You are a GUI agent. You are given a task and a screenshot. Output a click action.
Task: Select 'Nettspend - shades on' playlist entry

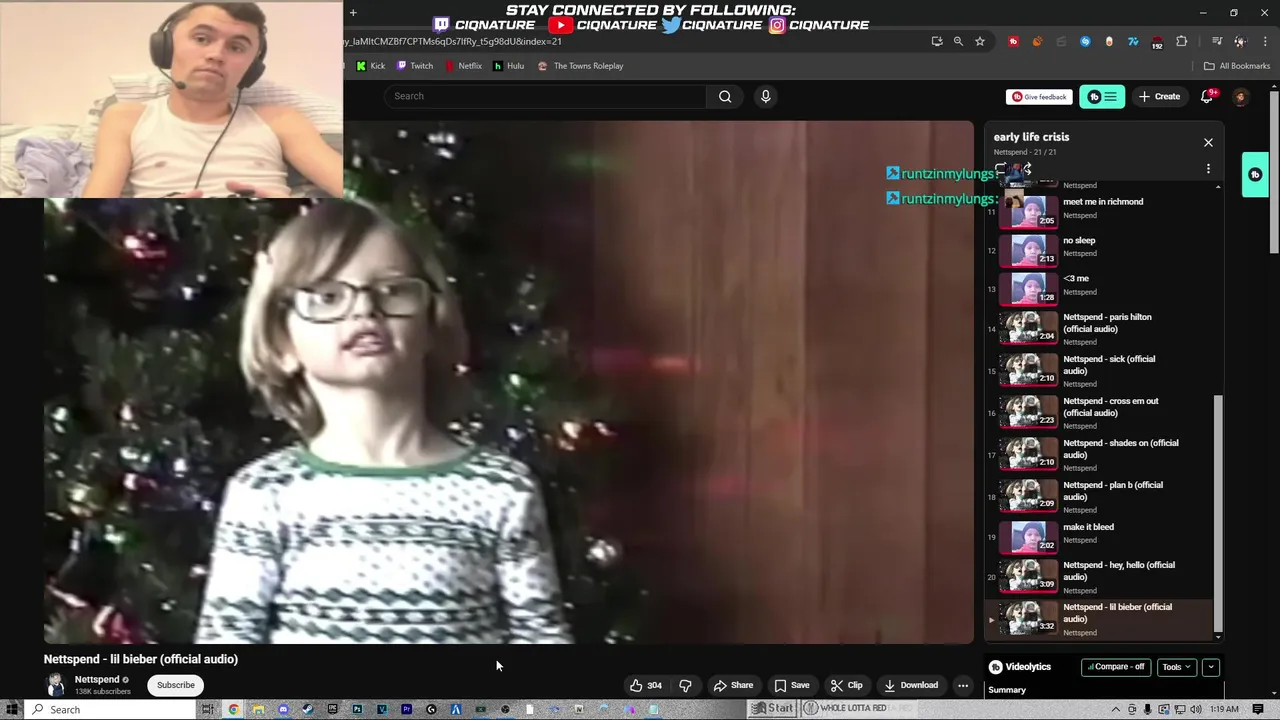coord(1098,455)
